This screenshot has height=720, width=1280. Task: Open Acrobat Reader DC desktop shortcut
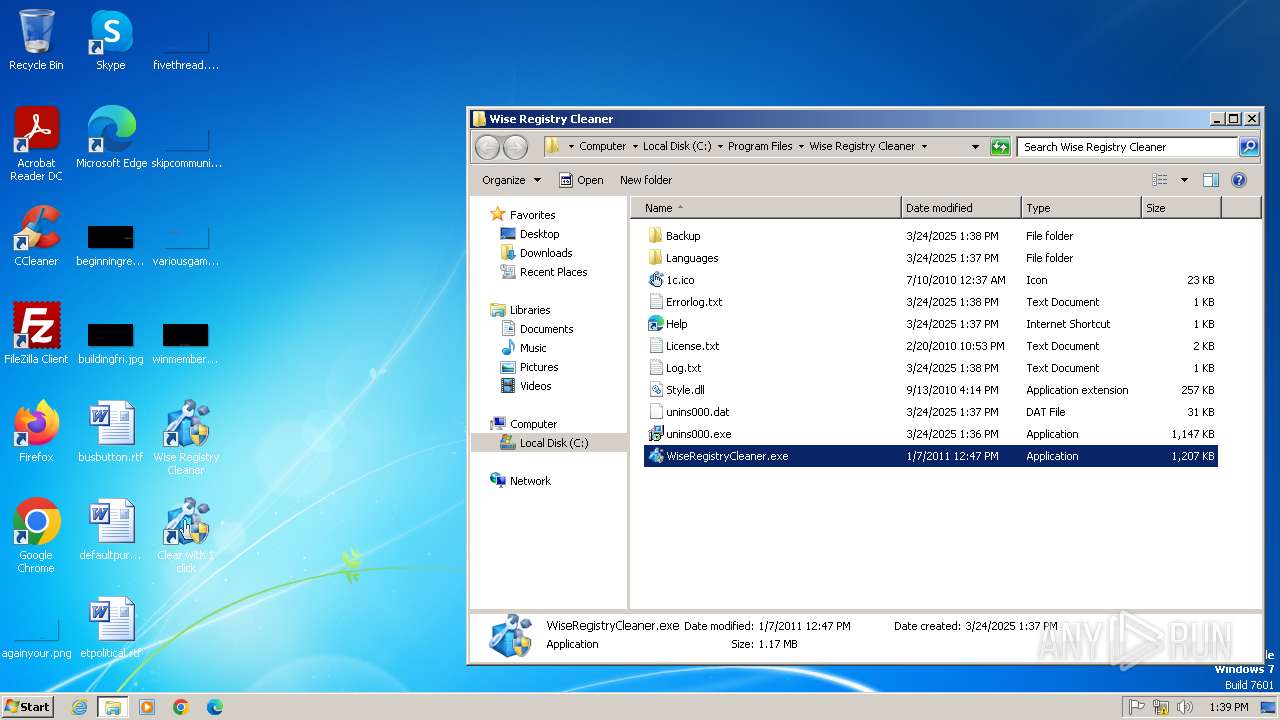point(36,144)
